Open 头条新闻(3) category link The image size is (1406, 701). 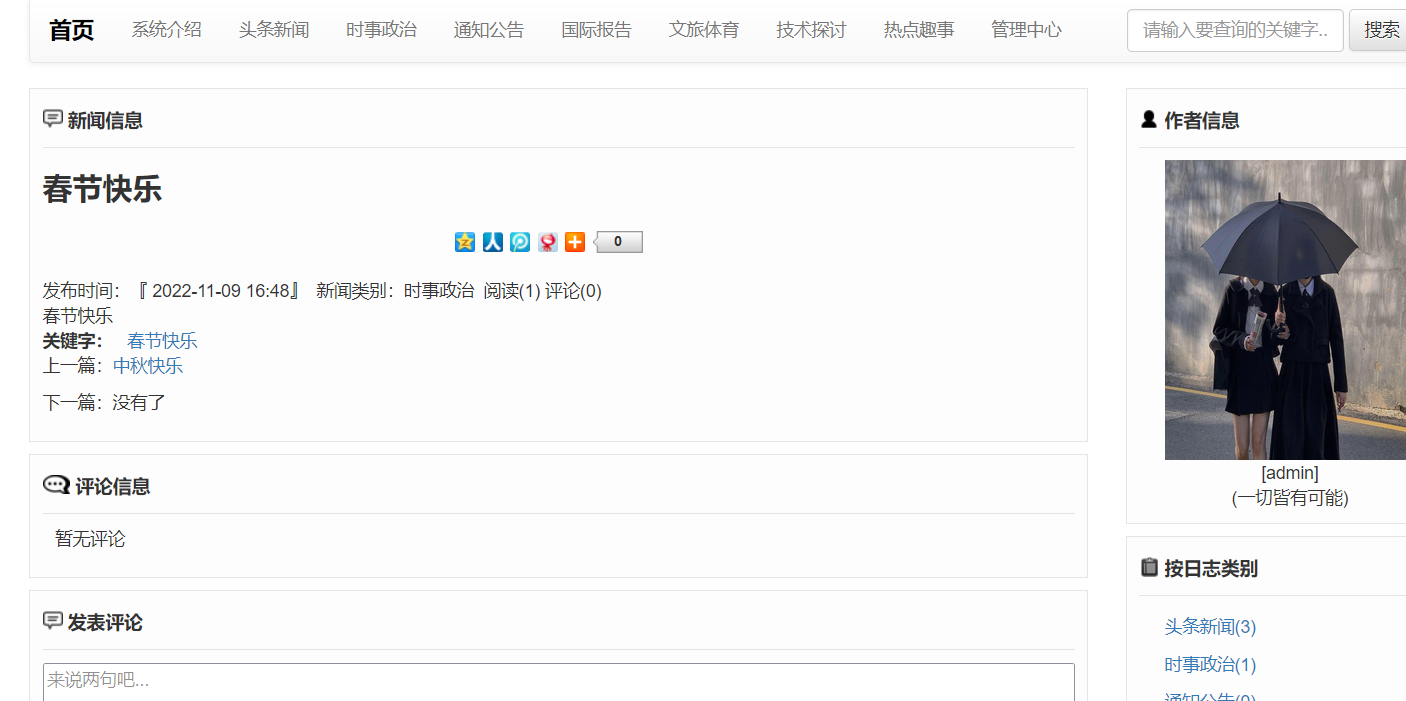point(1210,627)
